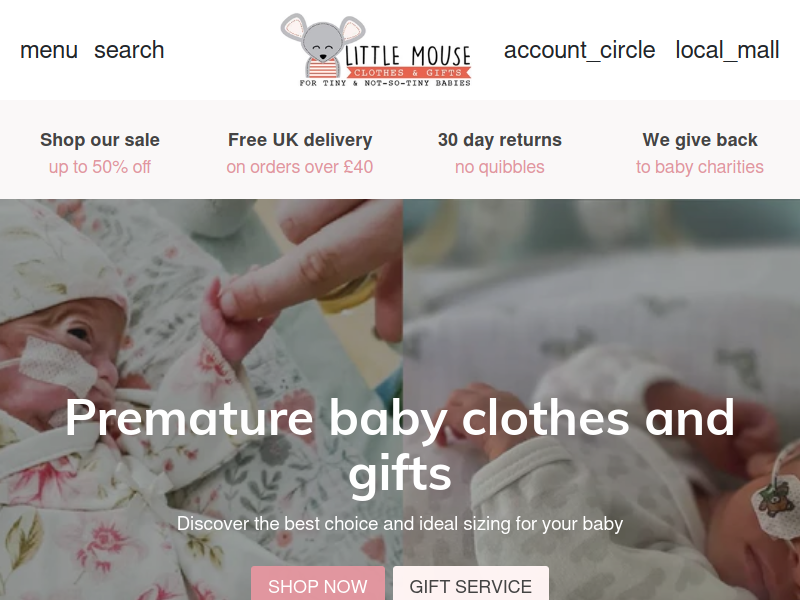Select the We give back heading
Image resolution: width=800 pixels, height=600 pixels.
(700, 140)
